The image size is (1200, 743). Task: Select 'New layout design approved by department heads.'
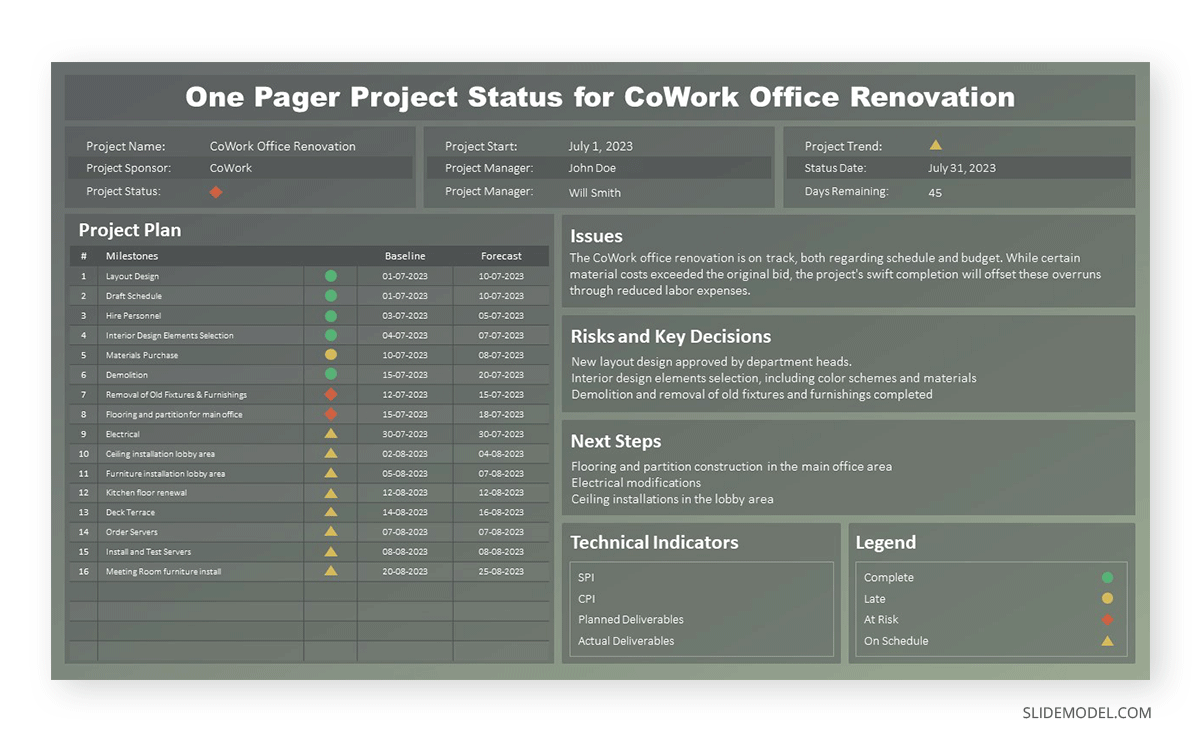712,362
